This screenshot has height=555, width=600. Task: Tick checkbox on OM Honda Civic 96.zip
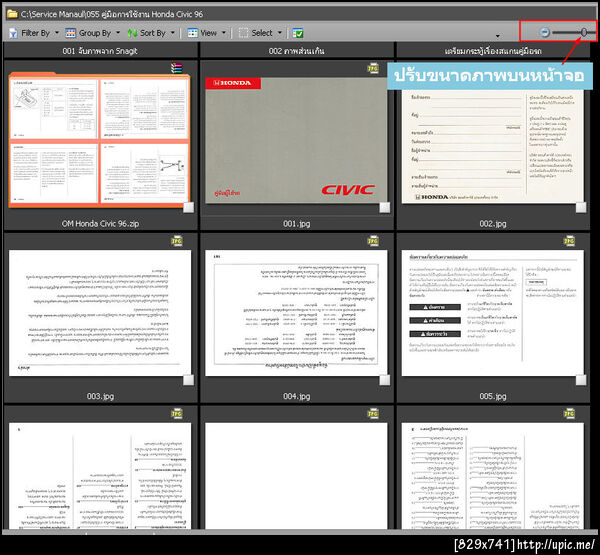(189, 207)
